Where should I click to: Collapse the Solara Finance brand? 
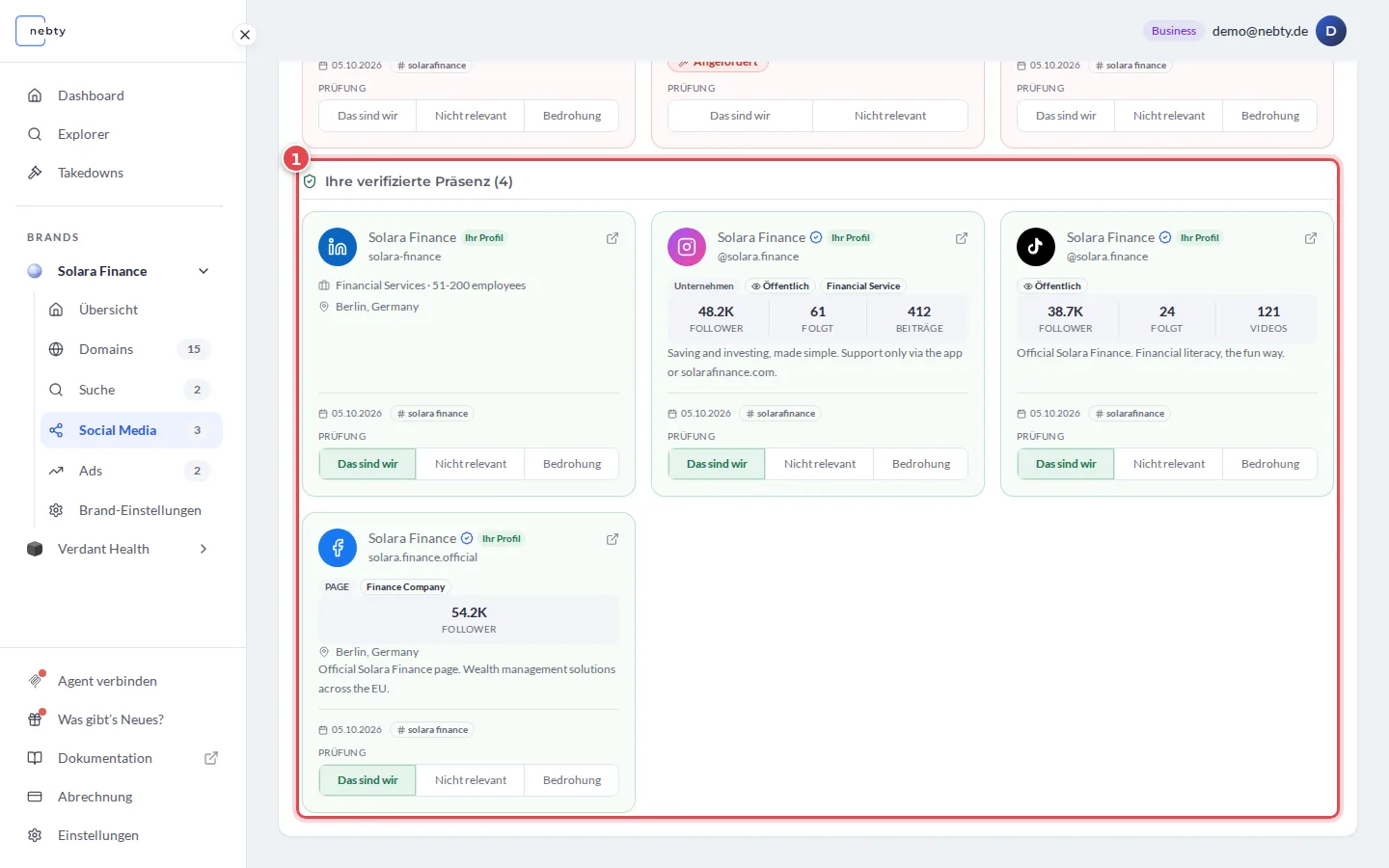204,271
